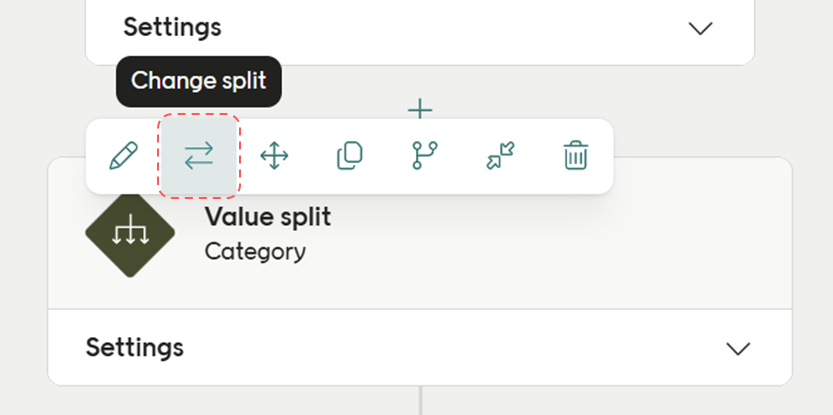This screenshot has height=415, width=833.
Task: Select the four-arrow move icon
Action: click(x=274, y=156)
